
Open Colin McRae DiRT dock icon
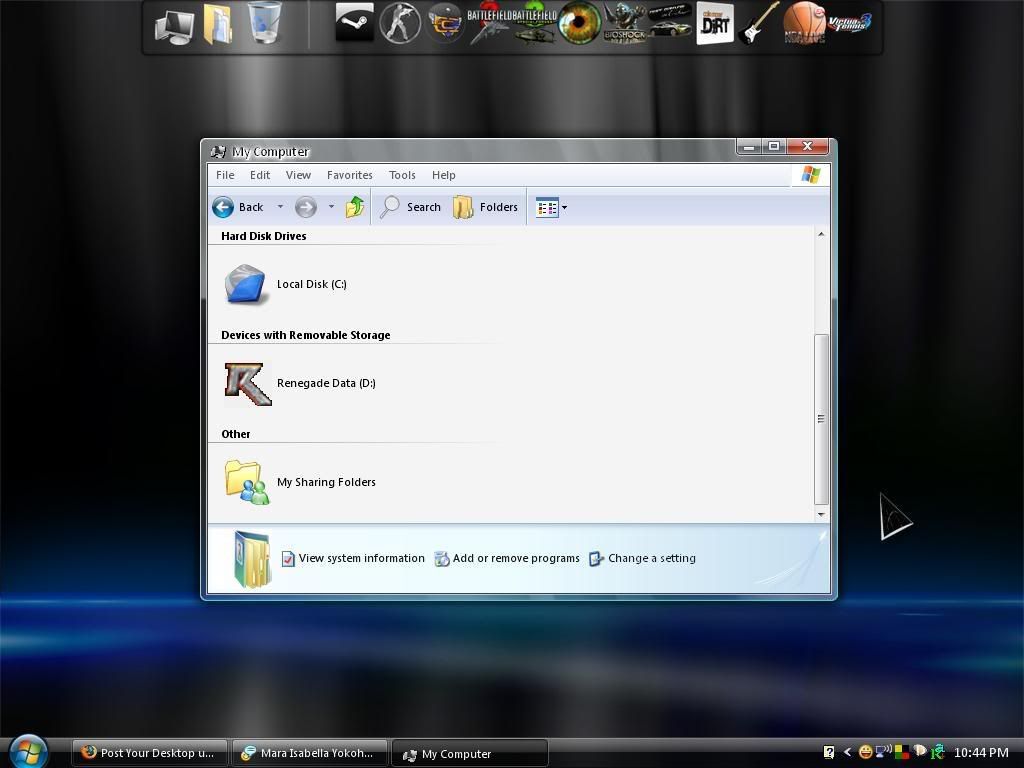click(714, 24)
